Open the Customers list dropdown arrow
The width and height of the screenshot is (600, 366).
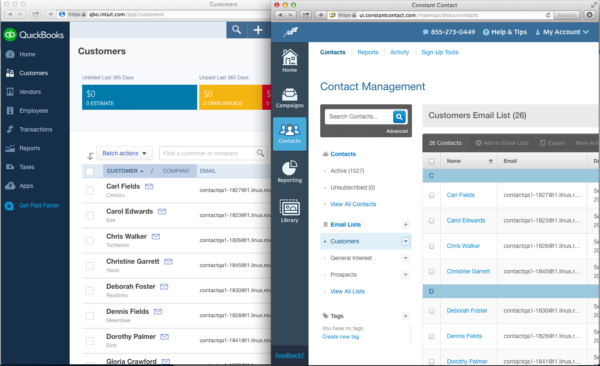click(406, 241)
